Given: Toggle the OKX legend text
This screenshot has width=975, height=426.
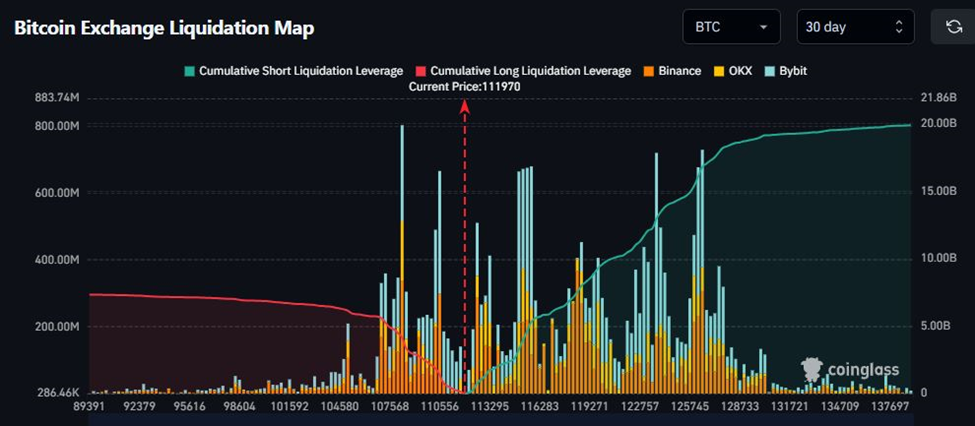Looking at the screenshot, I should pyautogui.click(x=742, y=71).
